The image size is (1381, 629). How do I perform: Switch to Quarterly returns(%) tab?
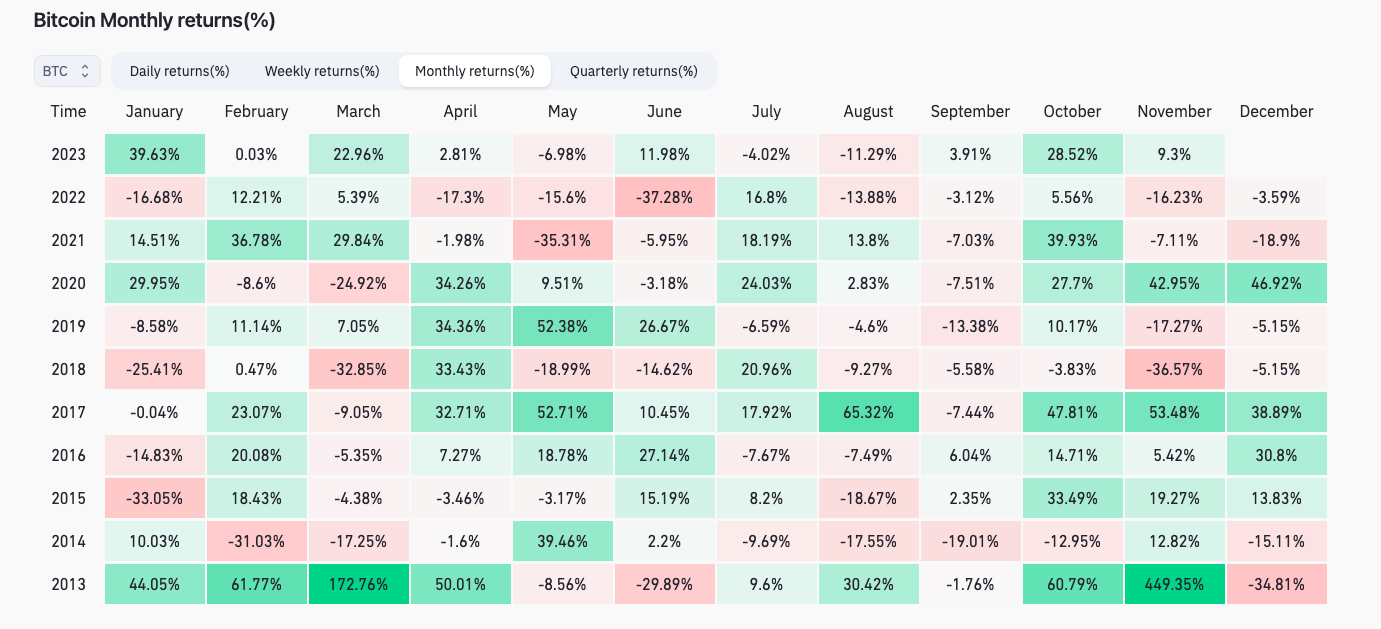(634, 71)
